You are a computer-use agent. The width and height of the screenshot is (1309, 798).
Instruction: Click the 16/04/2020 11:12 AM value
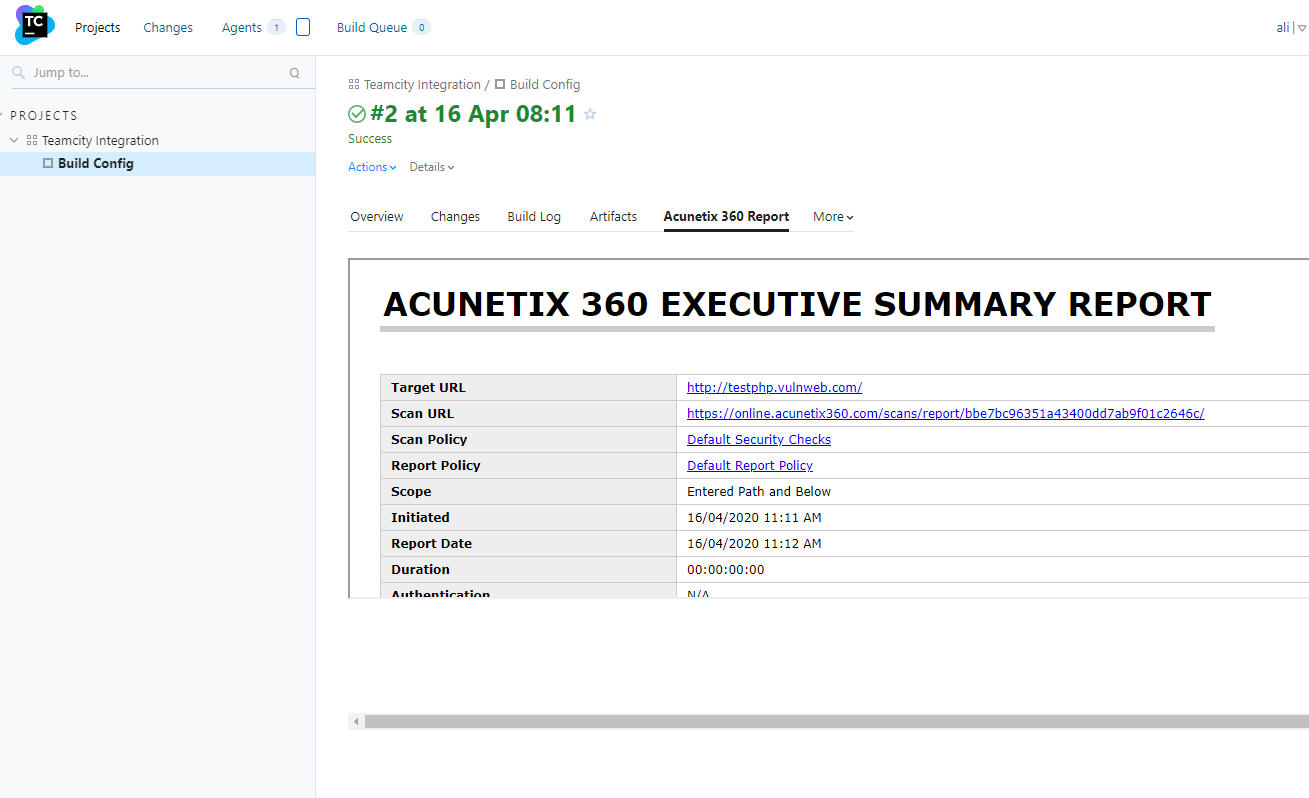point(754,544)
